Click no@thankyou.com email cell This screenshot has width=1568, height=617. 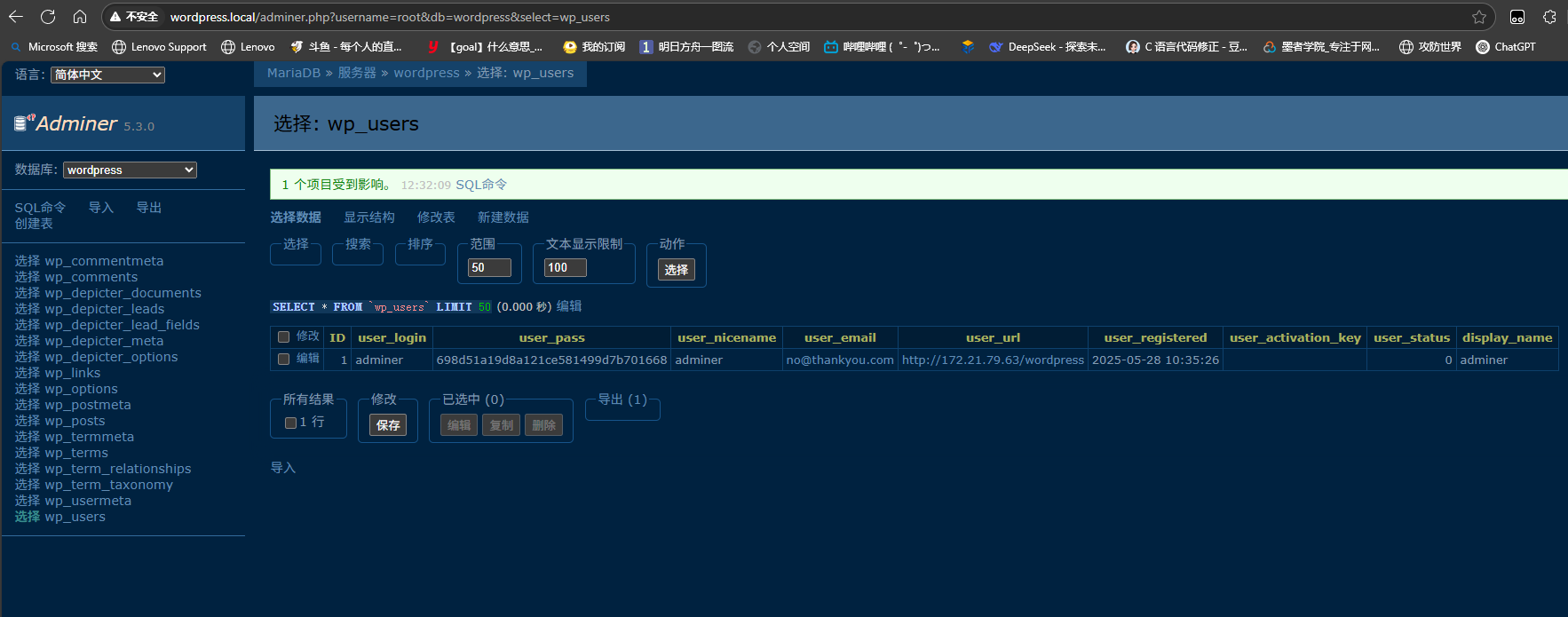tap(840, 360)
